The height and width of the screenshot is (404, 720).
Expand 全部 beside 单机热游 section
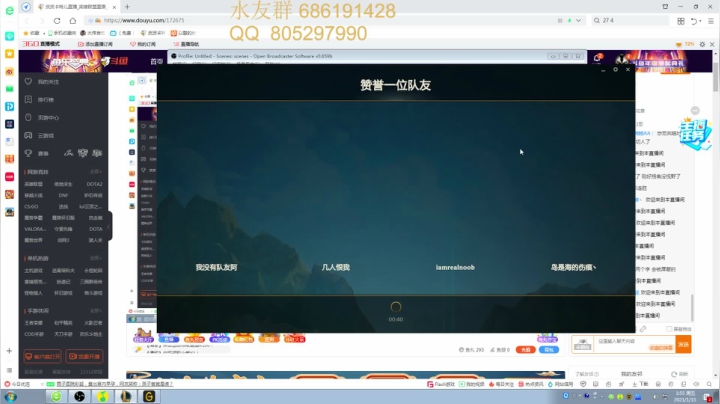click(x=96, y=258)
